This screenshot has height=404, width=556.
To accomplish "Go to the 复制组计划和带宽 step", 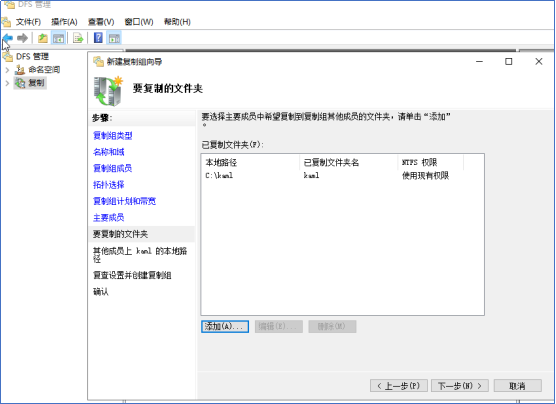I will [124, 201].
